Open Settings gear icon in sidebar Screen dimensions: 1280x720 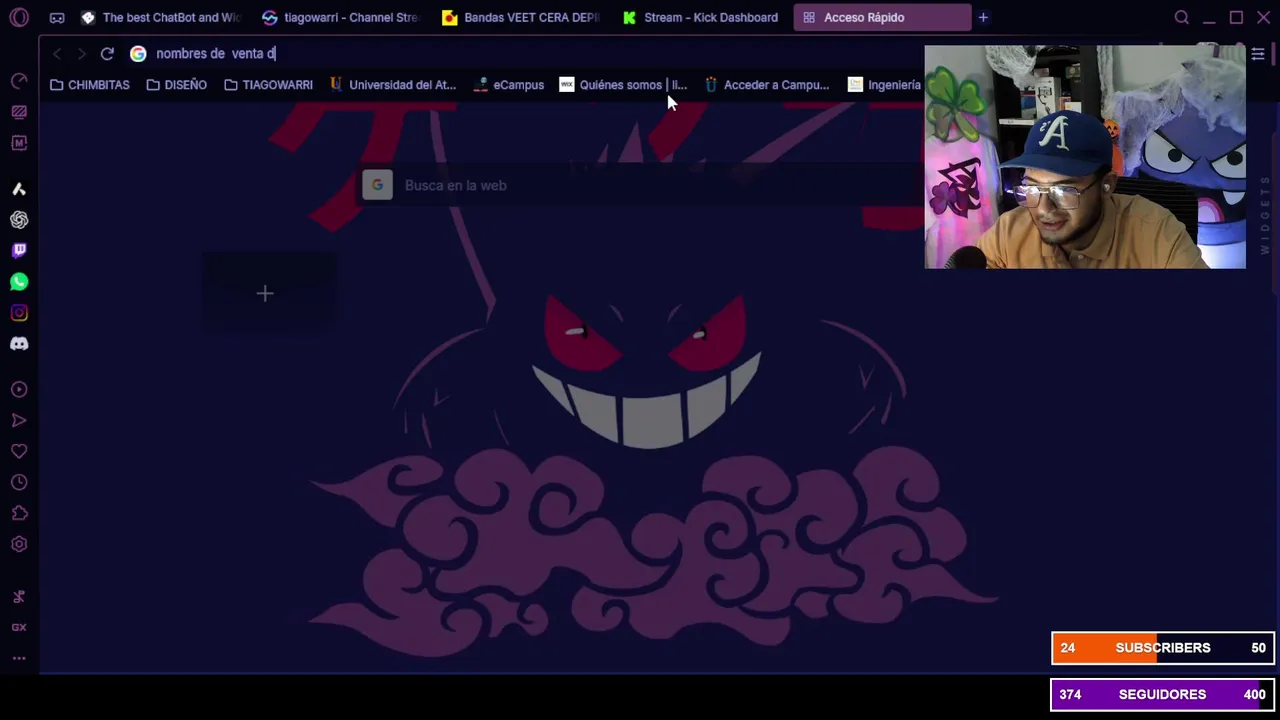point(19,545)
